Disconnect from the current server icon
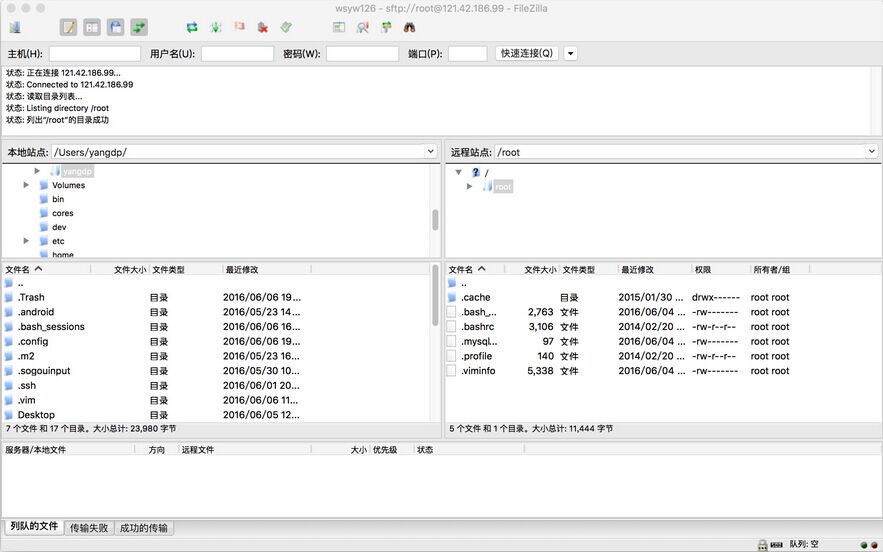The image size is (883, 552). click(262, 27)
